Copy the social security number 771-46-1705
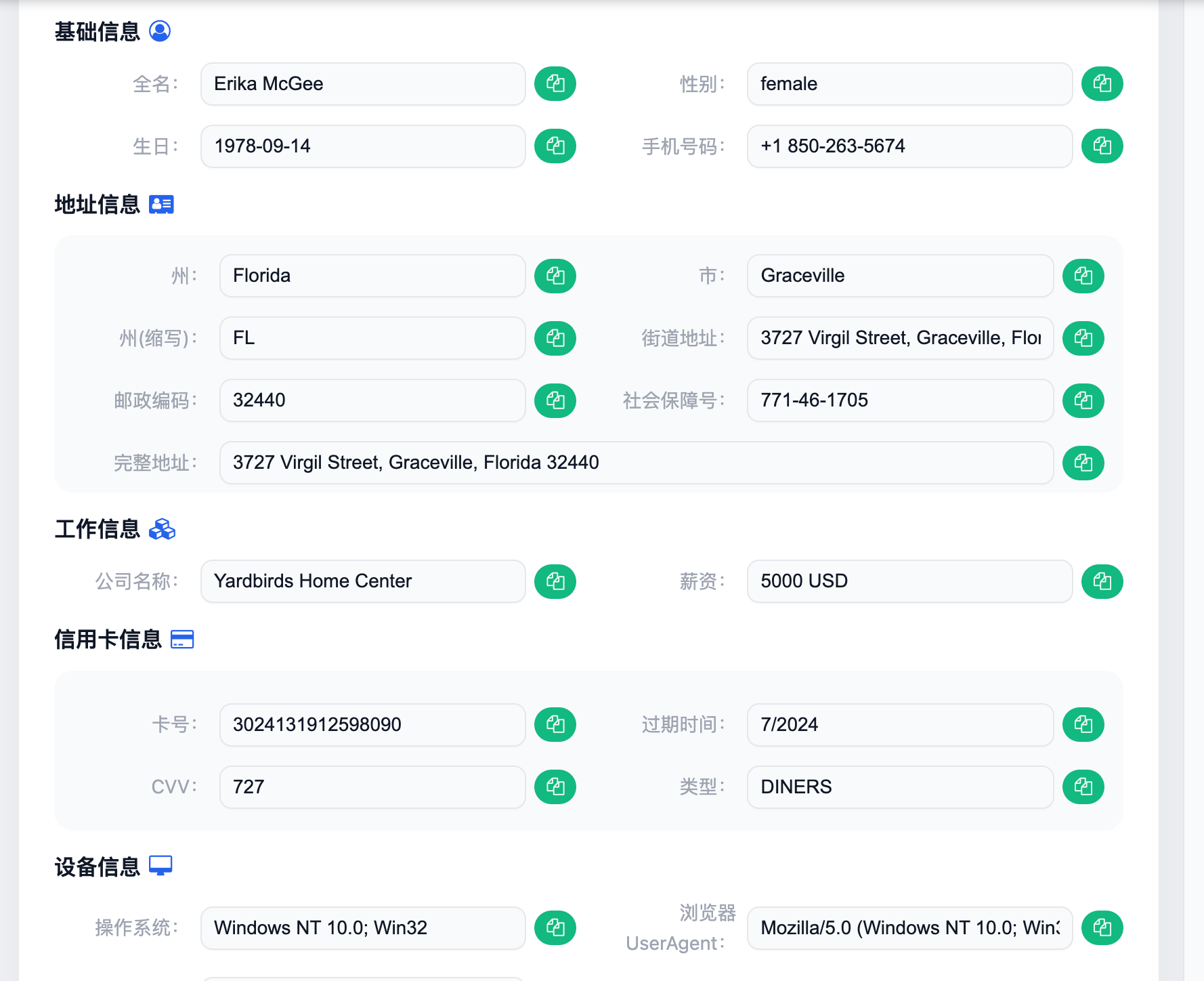This screenshot has width=1204, height=981. coord(1083,400)
